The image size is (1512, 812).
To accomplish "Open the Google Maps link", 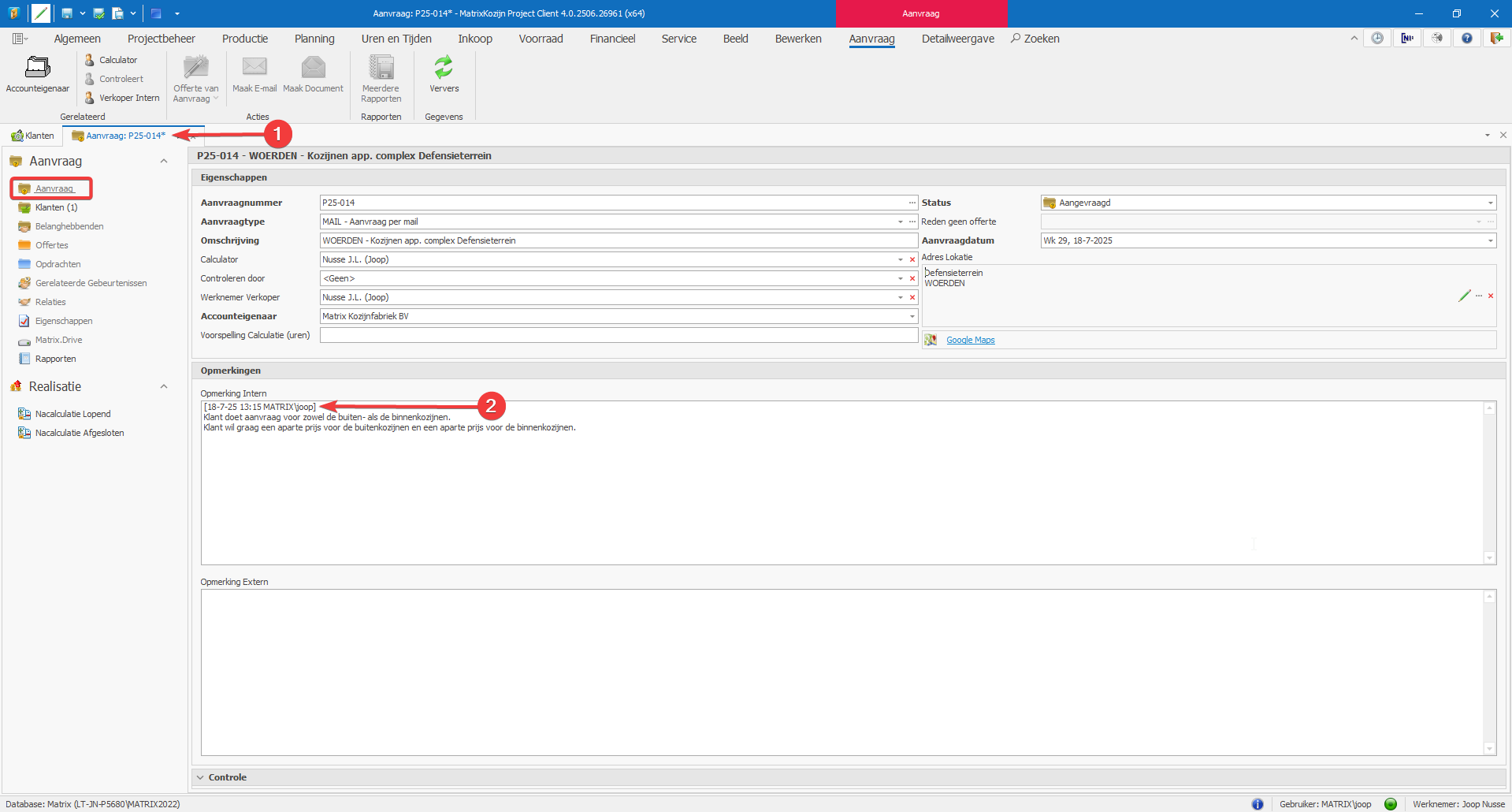I will [x=971, y=340].
